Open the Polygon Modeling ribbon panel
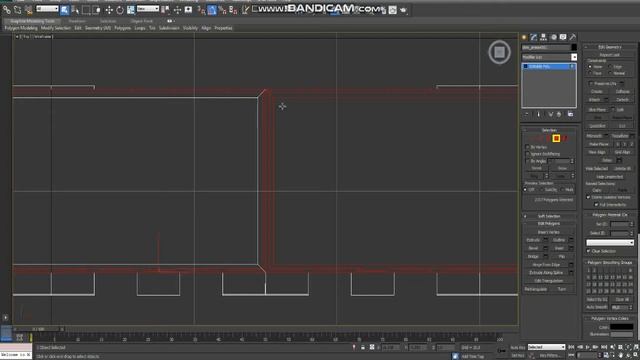 (x=21, y=28)
